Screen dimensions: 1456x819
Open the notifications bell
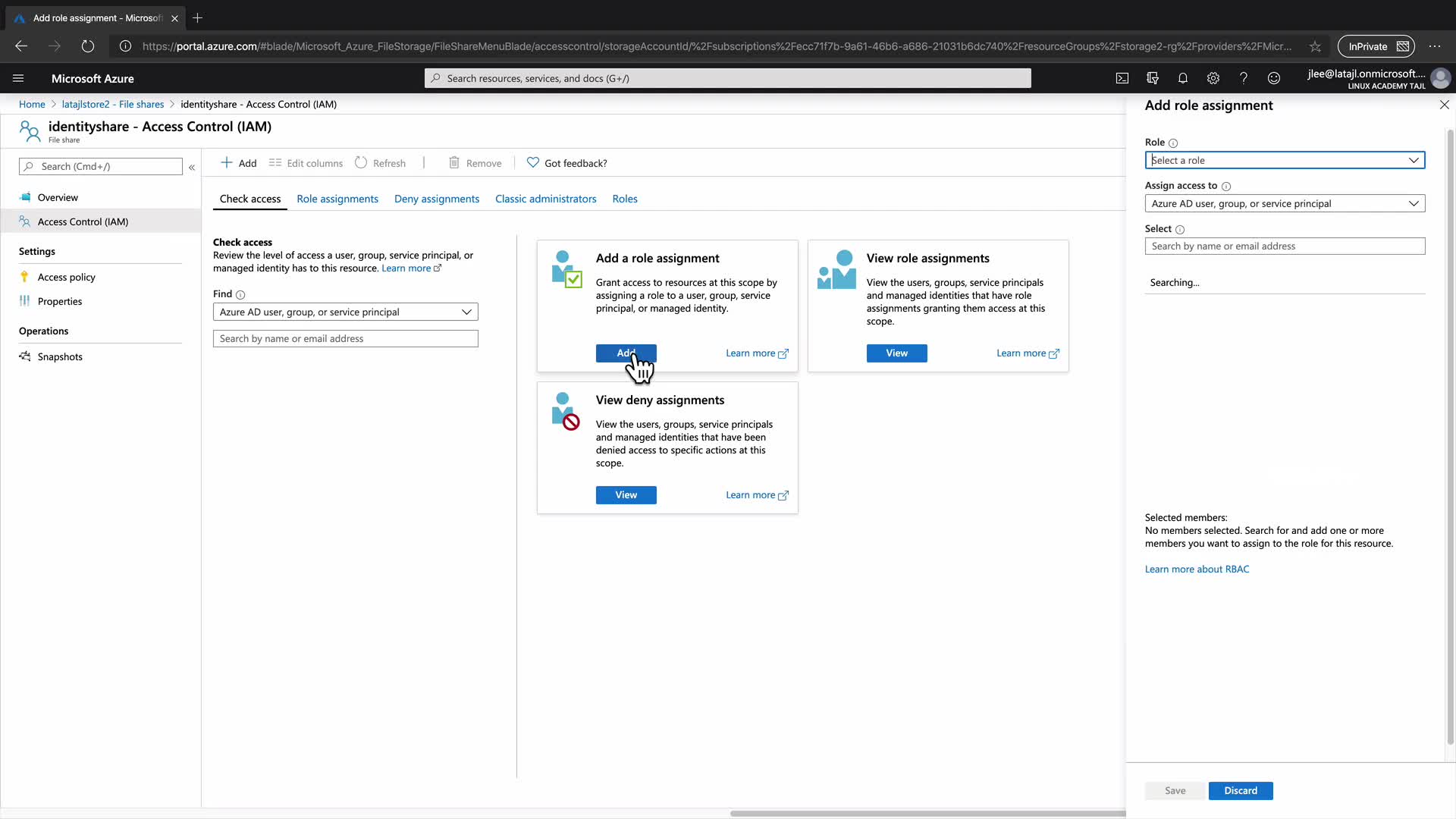coord(1183,78)
